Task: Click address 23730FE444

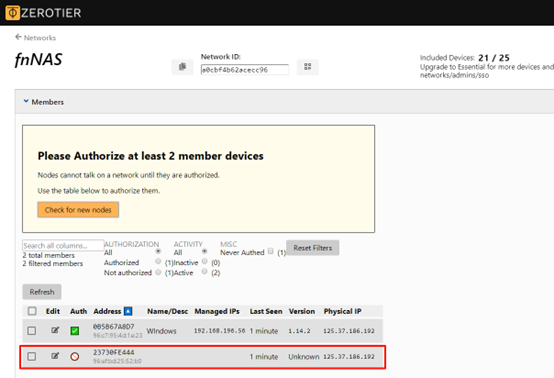Action: tap(114, 352)
